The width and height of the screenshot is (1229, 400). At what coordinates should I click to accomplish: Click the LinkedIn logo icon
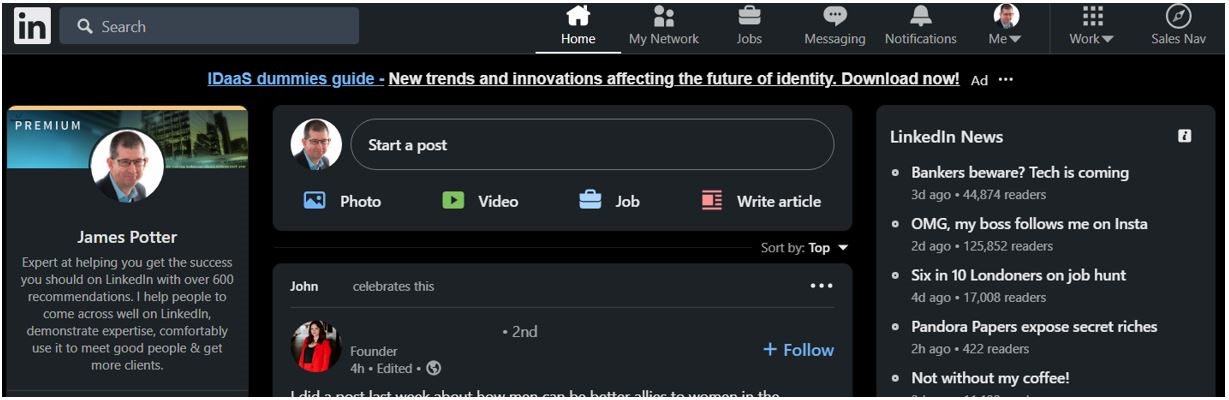[32, 26]
